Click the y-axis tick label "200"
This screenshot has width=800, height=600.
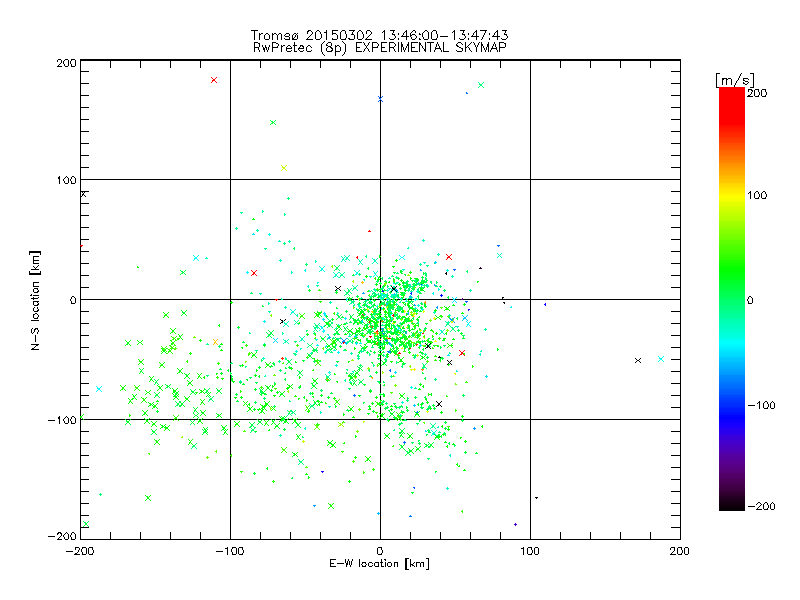(x=66, y=63)
